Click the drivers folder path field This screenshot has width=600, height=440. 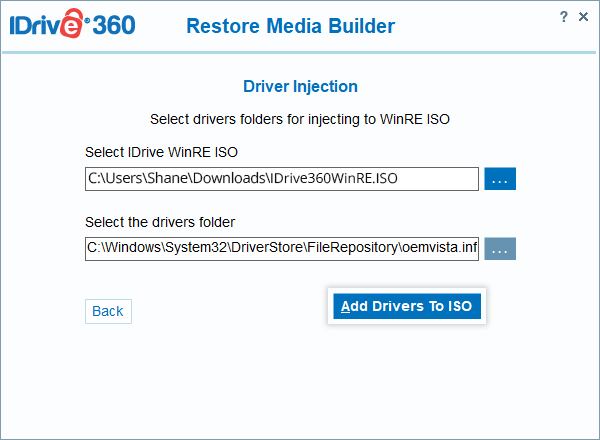(x=282, y=249)
